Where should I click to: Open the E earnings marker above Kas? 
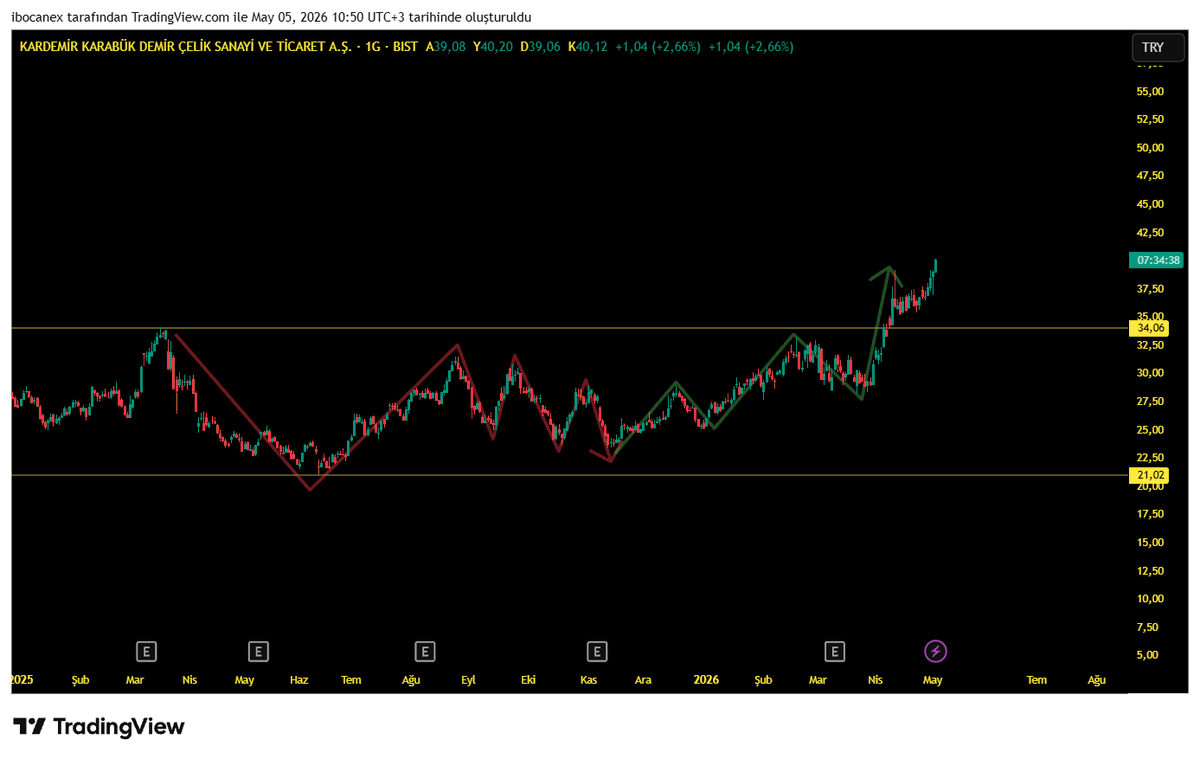point(597,652)
